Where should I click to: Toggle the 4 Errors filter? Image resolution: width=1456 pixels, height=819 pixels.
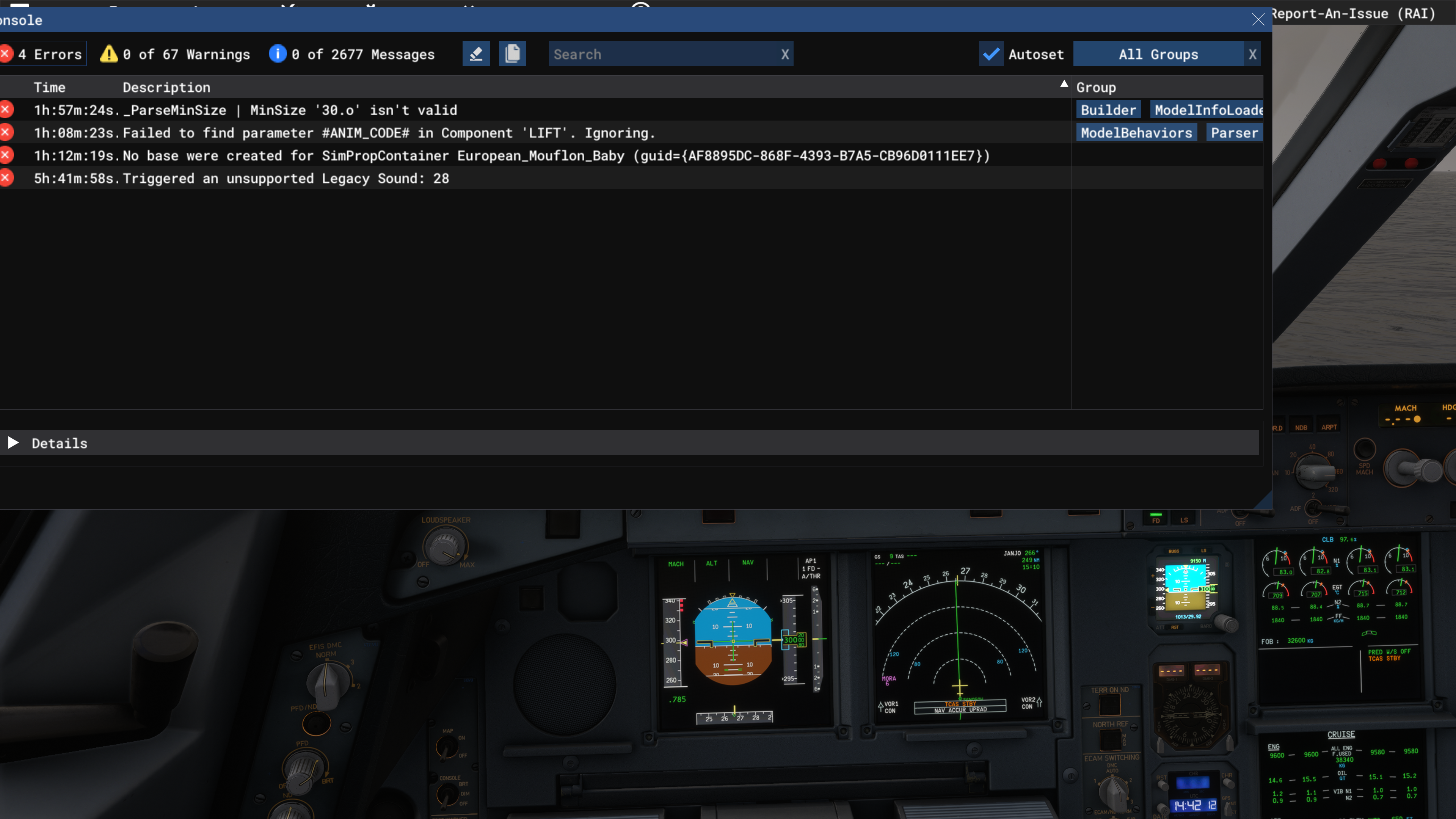[x=43, y=54]
